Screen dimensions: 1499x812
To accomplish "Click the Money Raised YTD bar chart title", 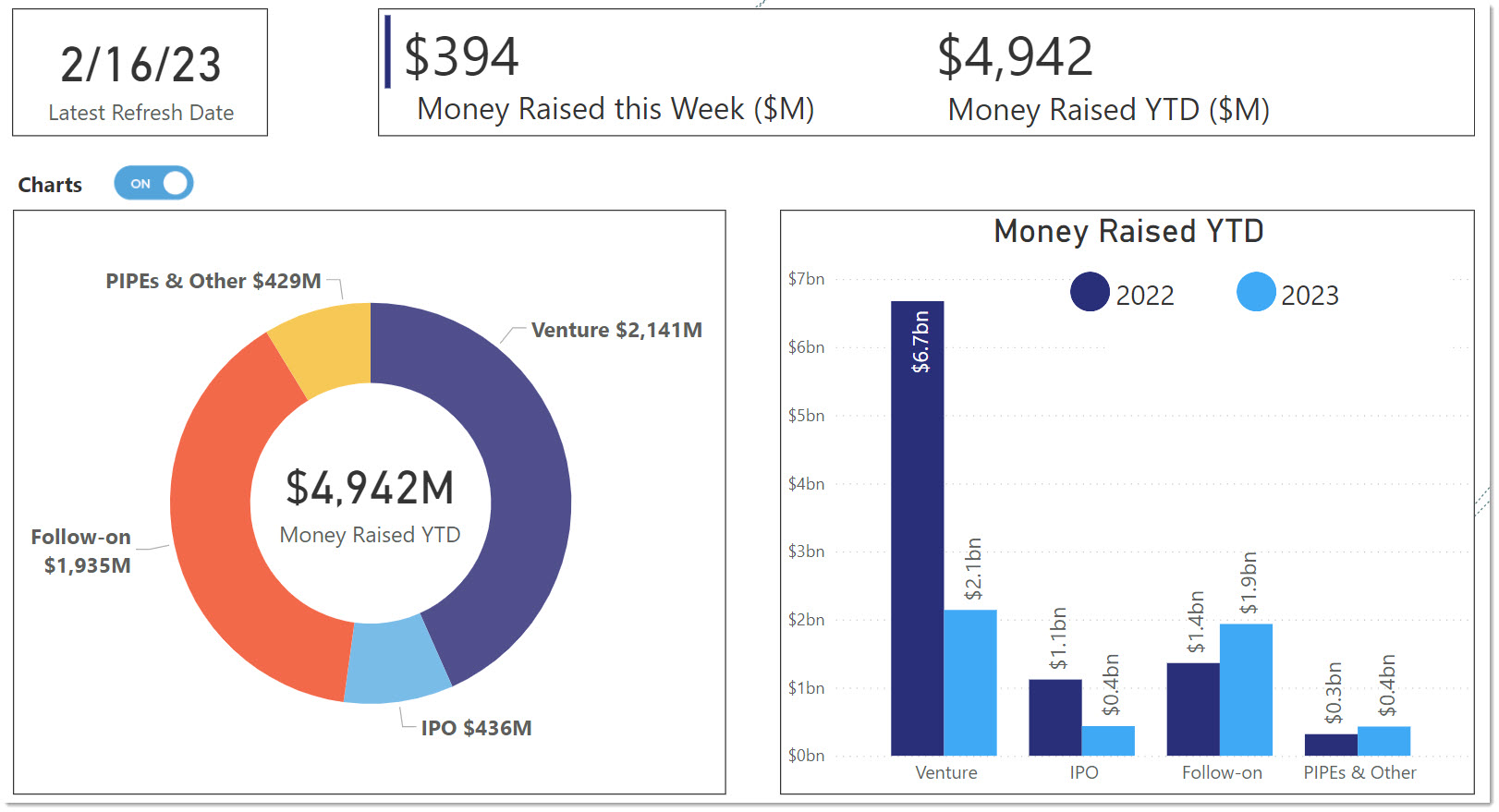I will tap(1128, 231).
